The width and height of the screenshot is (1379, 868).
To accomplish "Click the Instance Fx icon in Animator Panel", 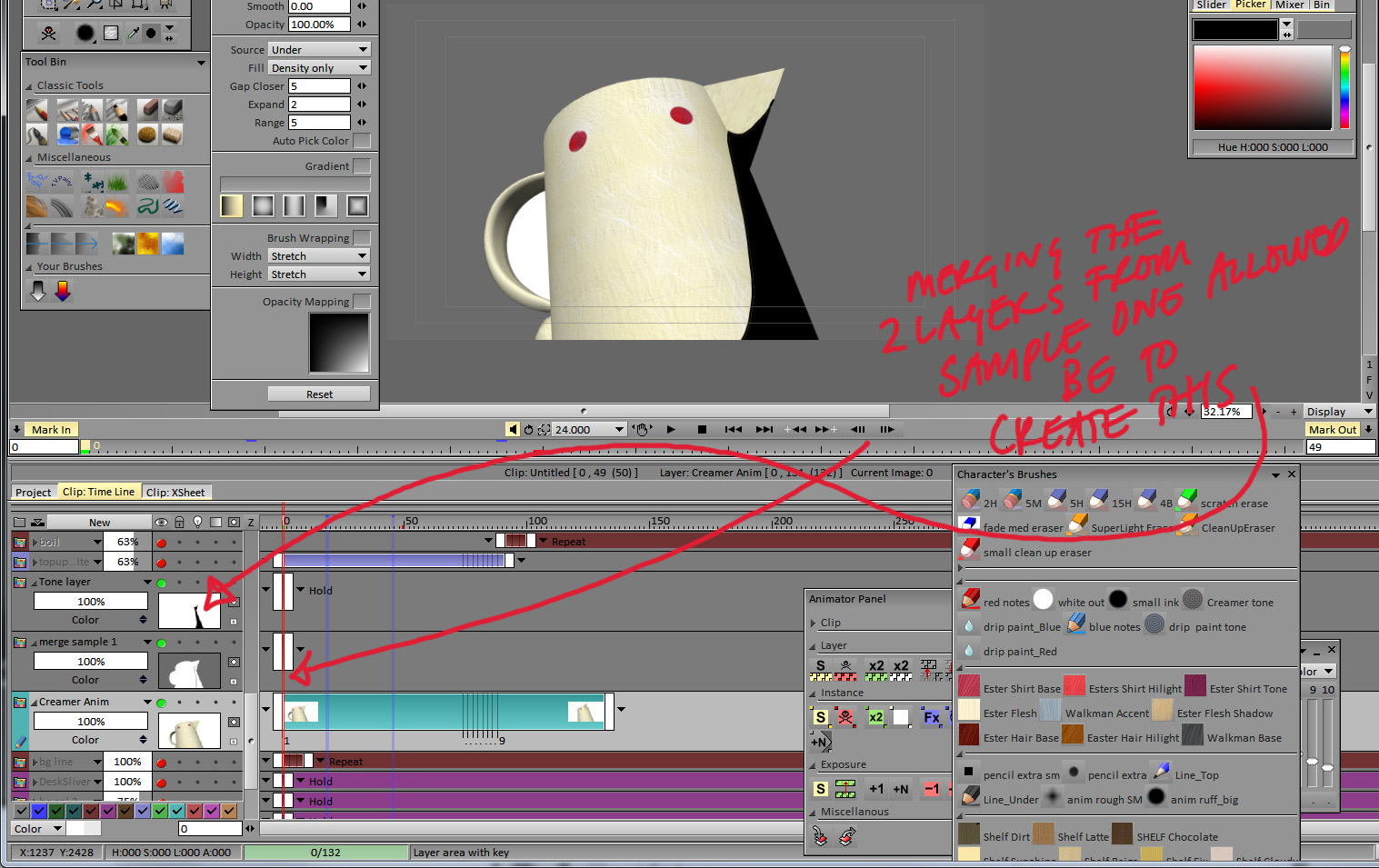I will point(932,717).
